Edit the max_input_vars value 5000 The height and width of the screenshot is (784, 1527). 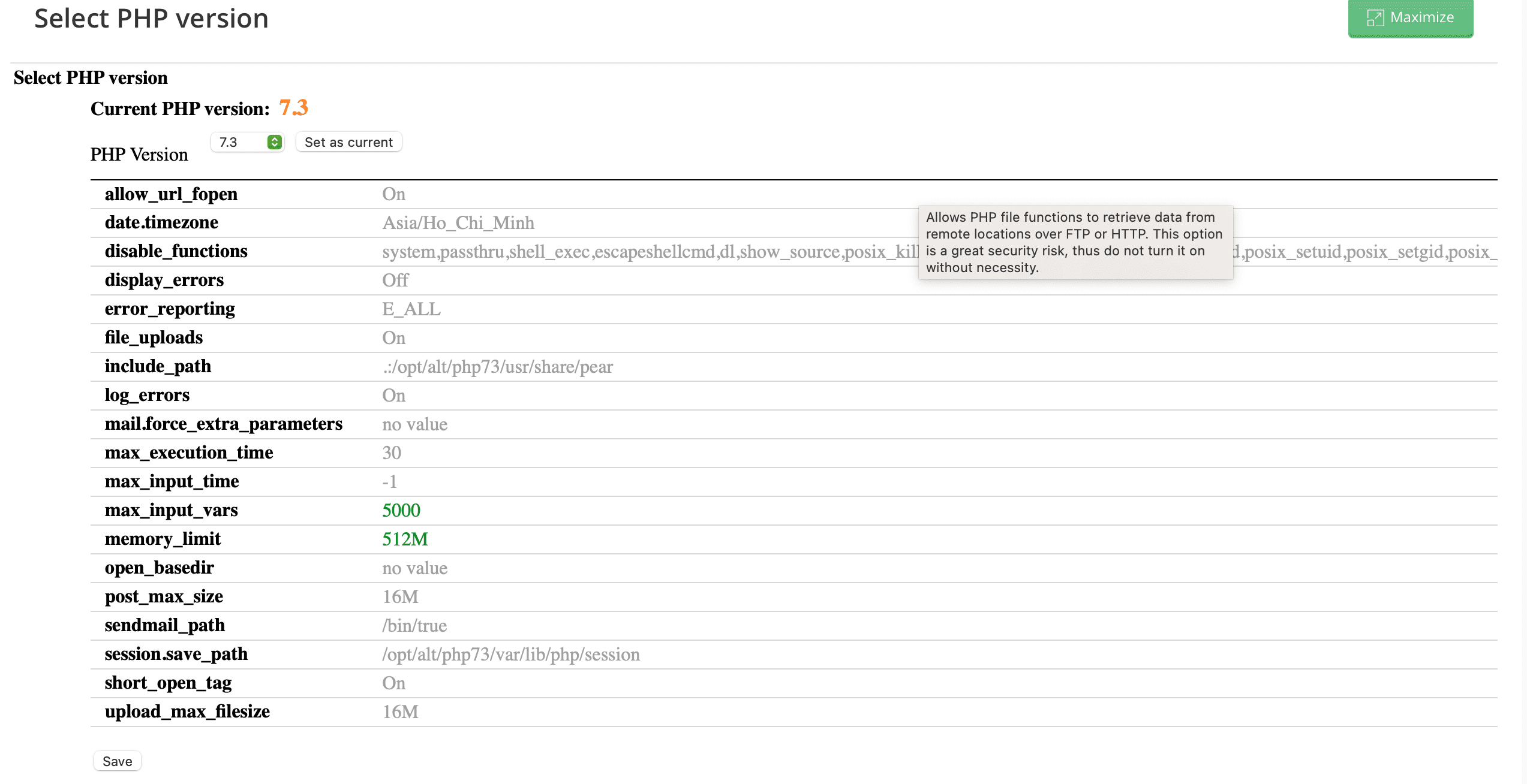401,510
